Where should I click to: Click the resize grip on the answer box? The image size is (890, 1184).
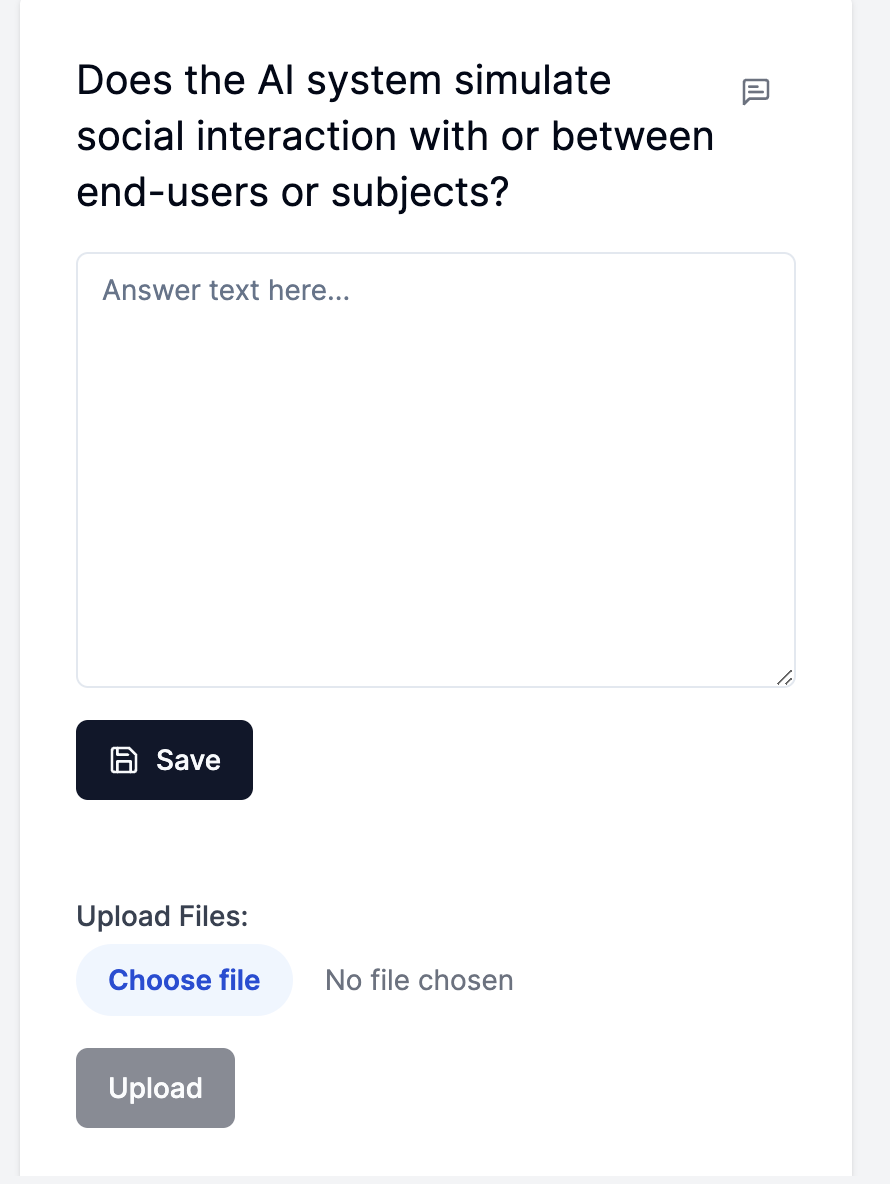pos(785,678)
